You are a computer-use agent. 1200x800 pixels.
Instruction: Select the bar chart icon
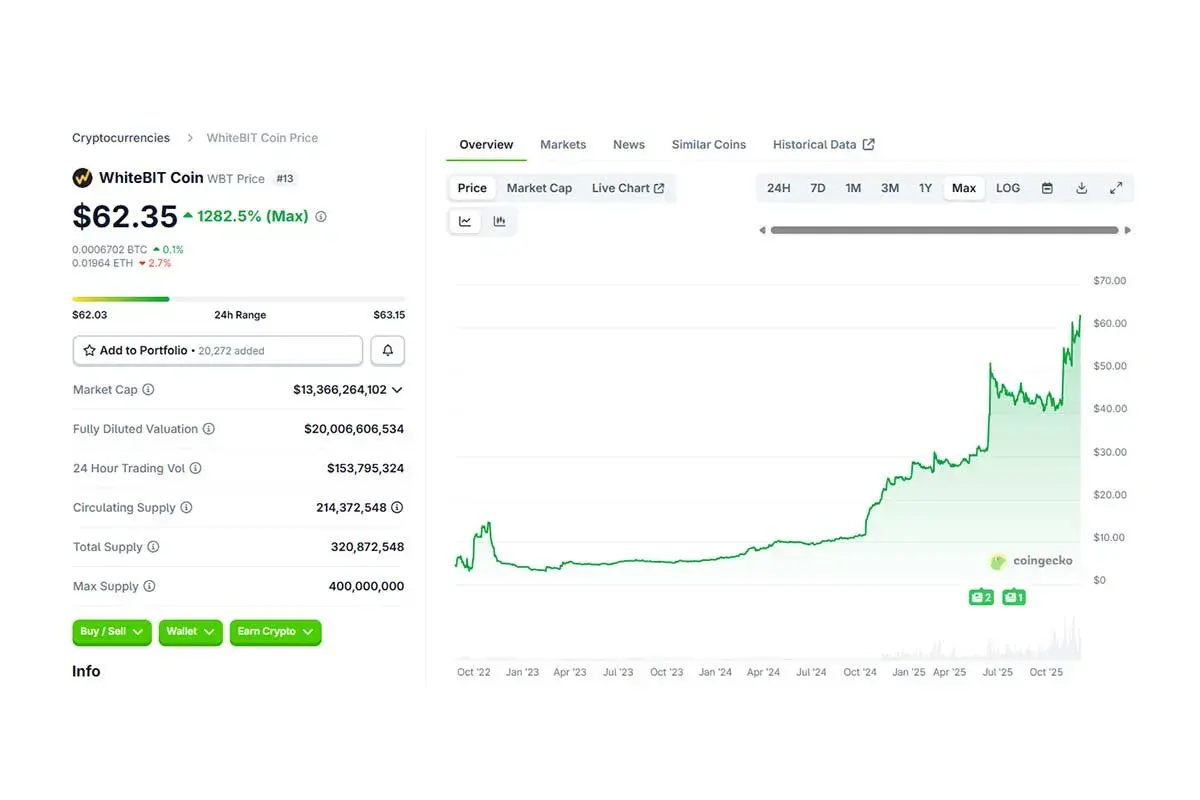(499, 221)
